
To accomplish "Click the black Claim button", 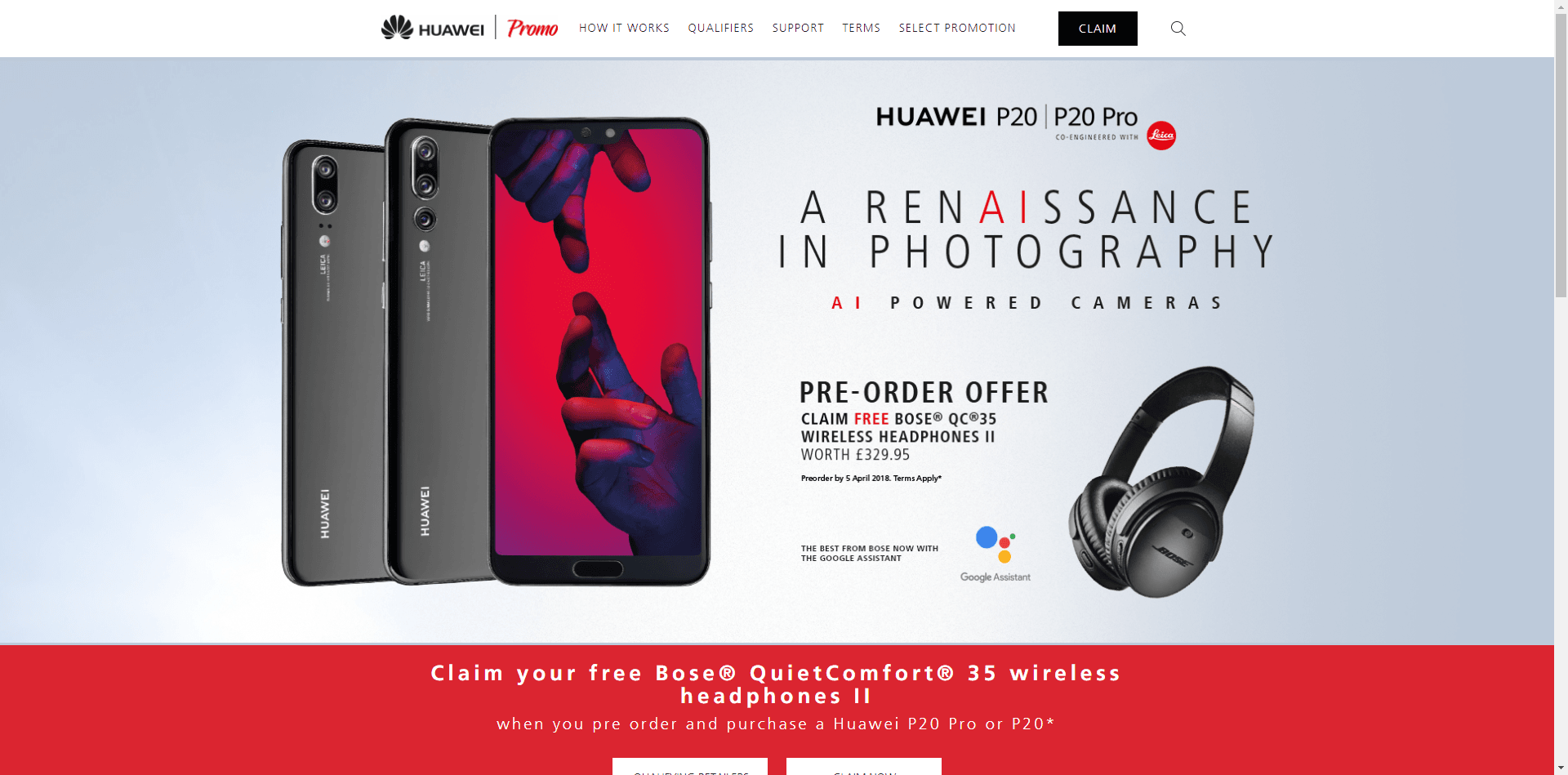I will [x=1098, y=29].
